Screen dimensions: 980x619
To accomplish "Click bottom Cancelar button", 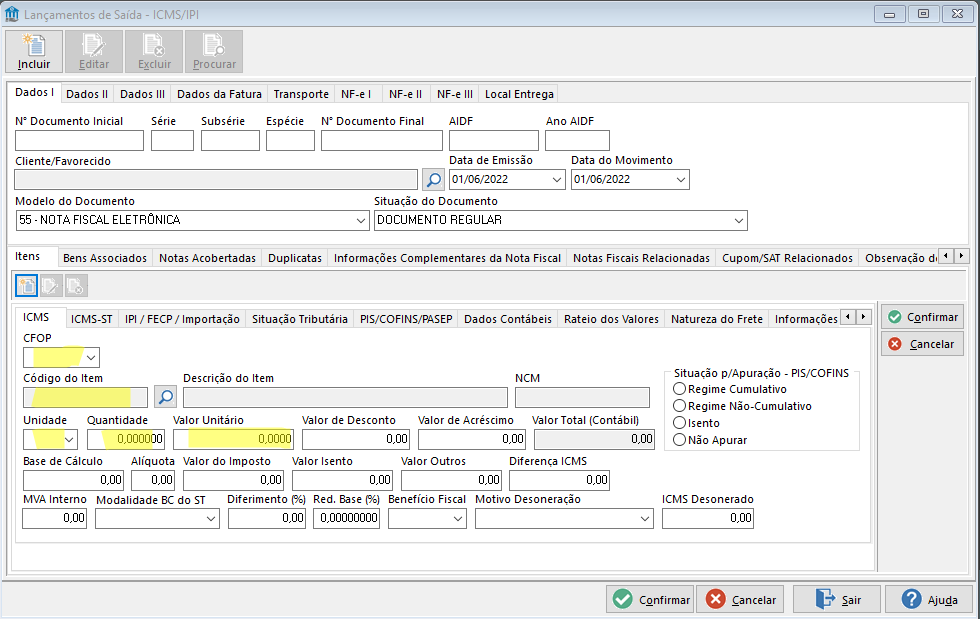I will [x=741, y=600].
